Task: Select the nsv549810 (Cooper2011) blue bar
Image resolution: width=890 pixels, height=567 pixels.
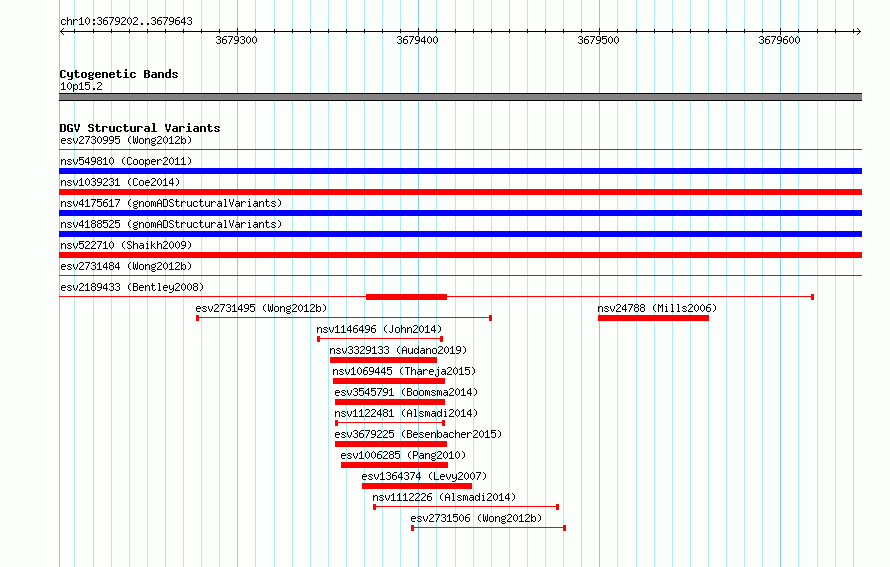Action: click(x=460, y=171)
